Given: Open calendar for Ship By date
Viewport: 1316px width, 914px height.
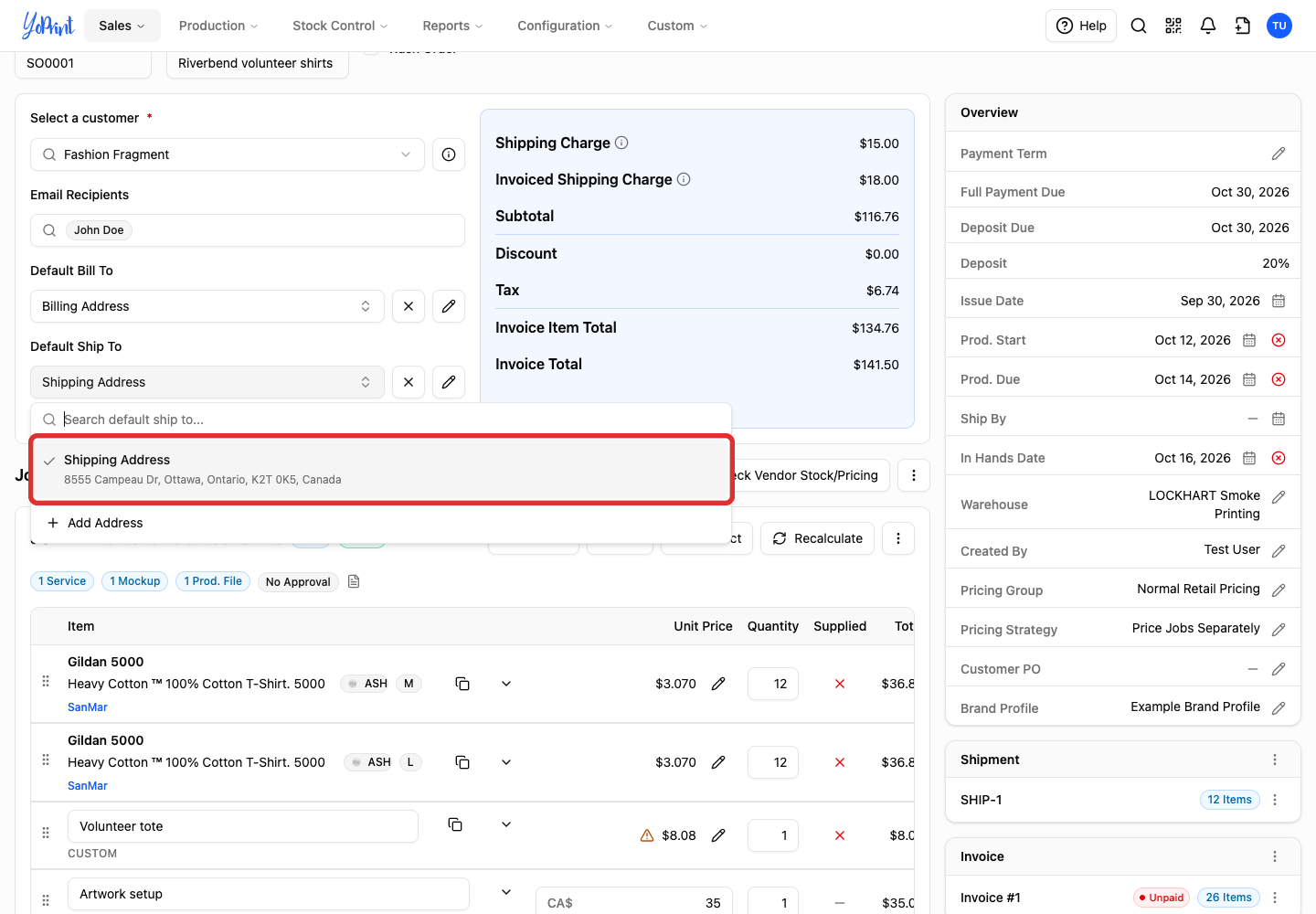Looking at the screenshot, I should pyautogui.click(x=1279, y=419).
